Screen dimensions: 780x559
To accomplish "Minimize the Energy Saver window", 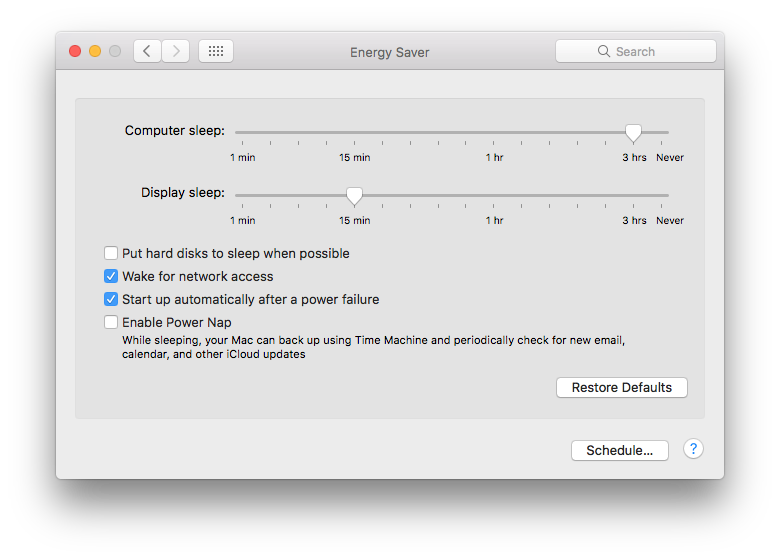I will tap(95, 51).
